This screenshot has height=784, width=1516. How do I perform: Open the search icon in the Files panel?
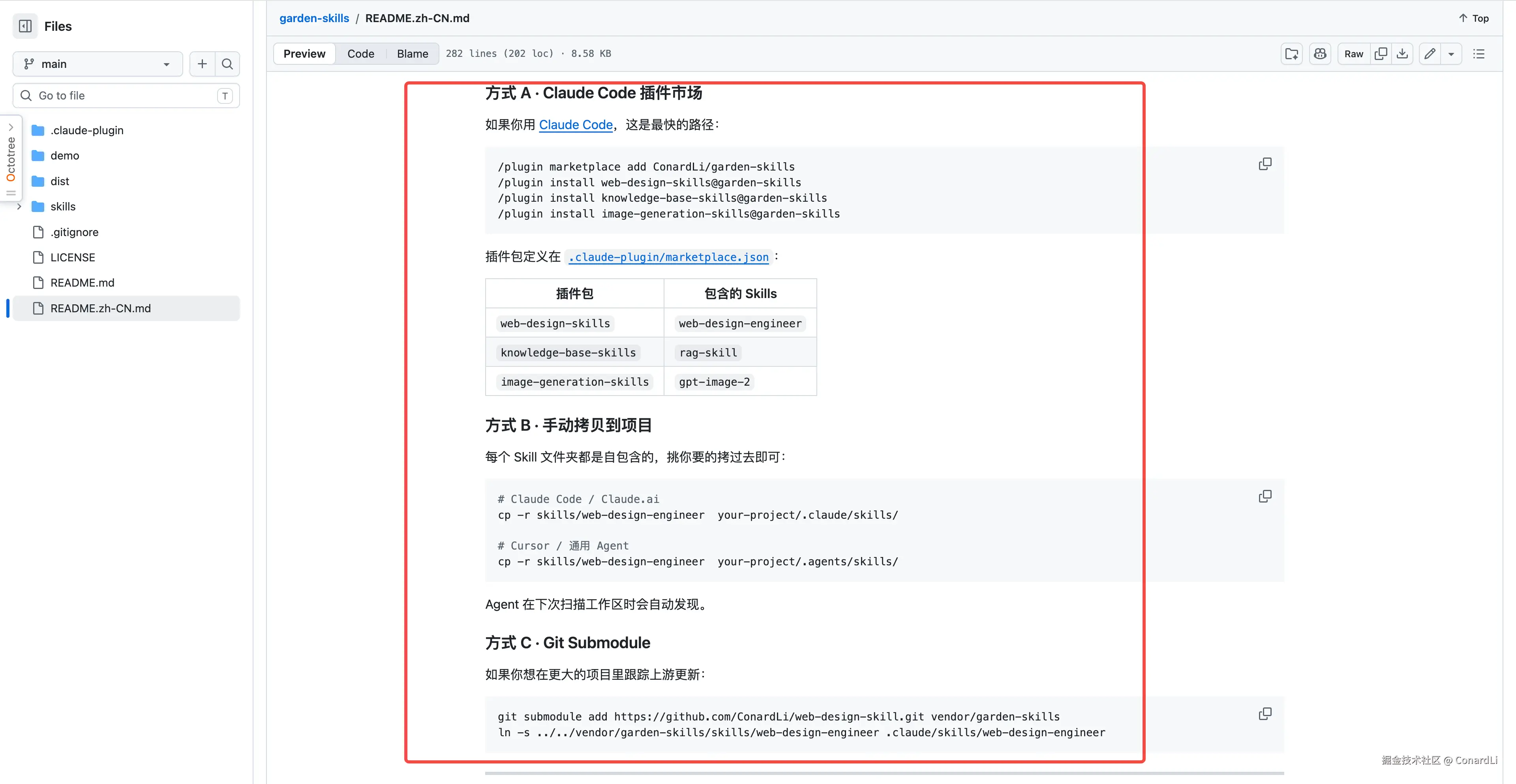(227, 64)
